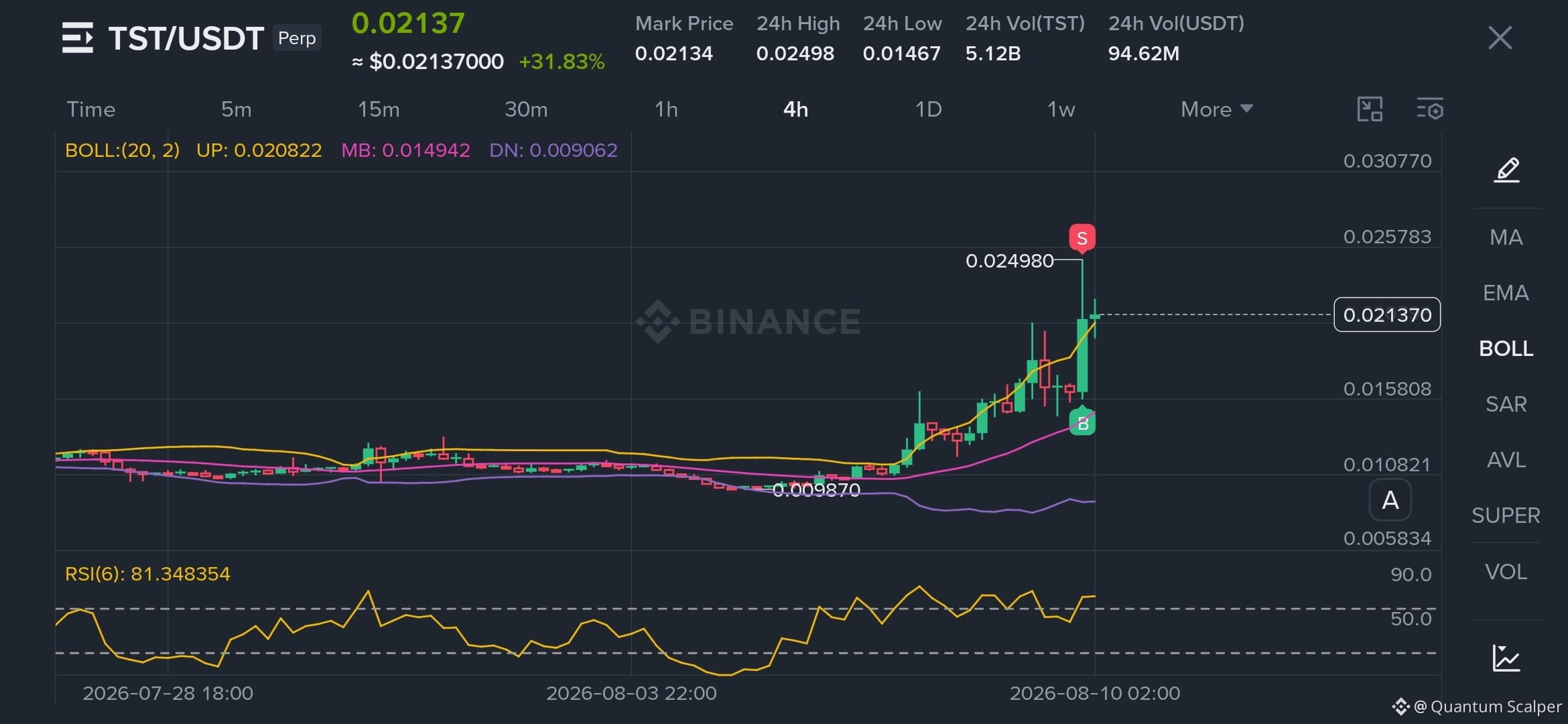Image resolution: width=1568 pixels, height=724 pixels.
Task: Tap the 0.010821 price axis label
Action: pos(1387,465)
